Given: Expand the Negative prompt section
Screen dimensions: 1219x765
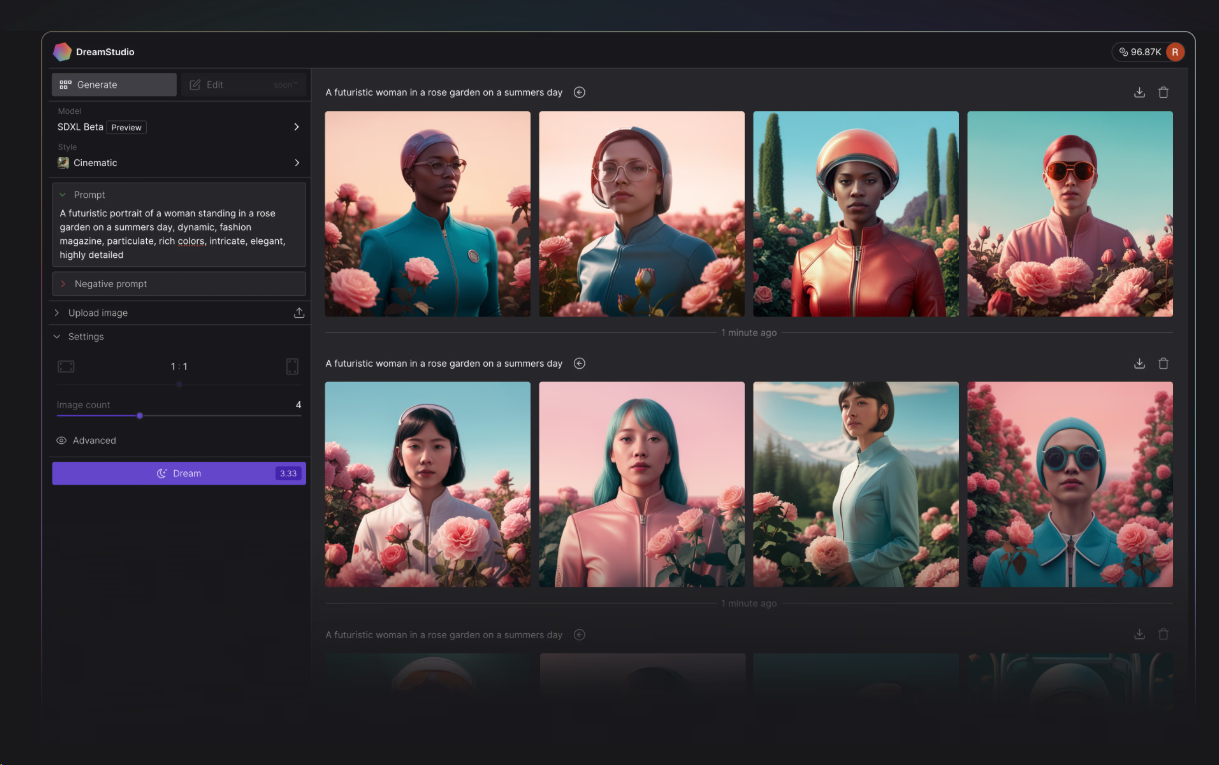Looking at the screenshot, I should (179, 284).
